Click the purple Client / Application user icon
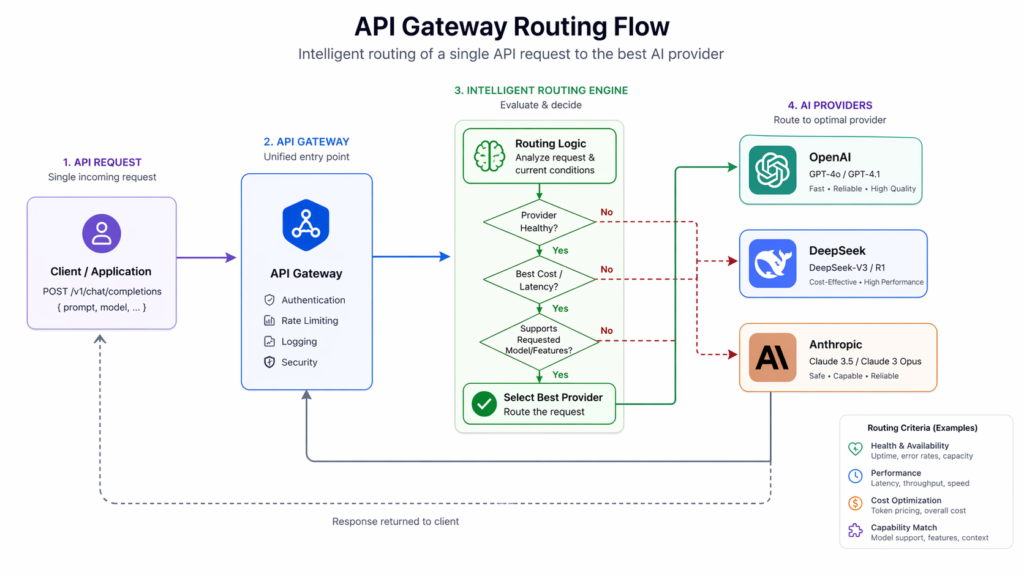1024x576 pixels. (x=101, y=232)
